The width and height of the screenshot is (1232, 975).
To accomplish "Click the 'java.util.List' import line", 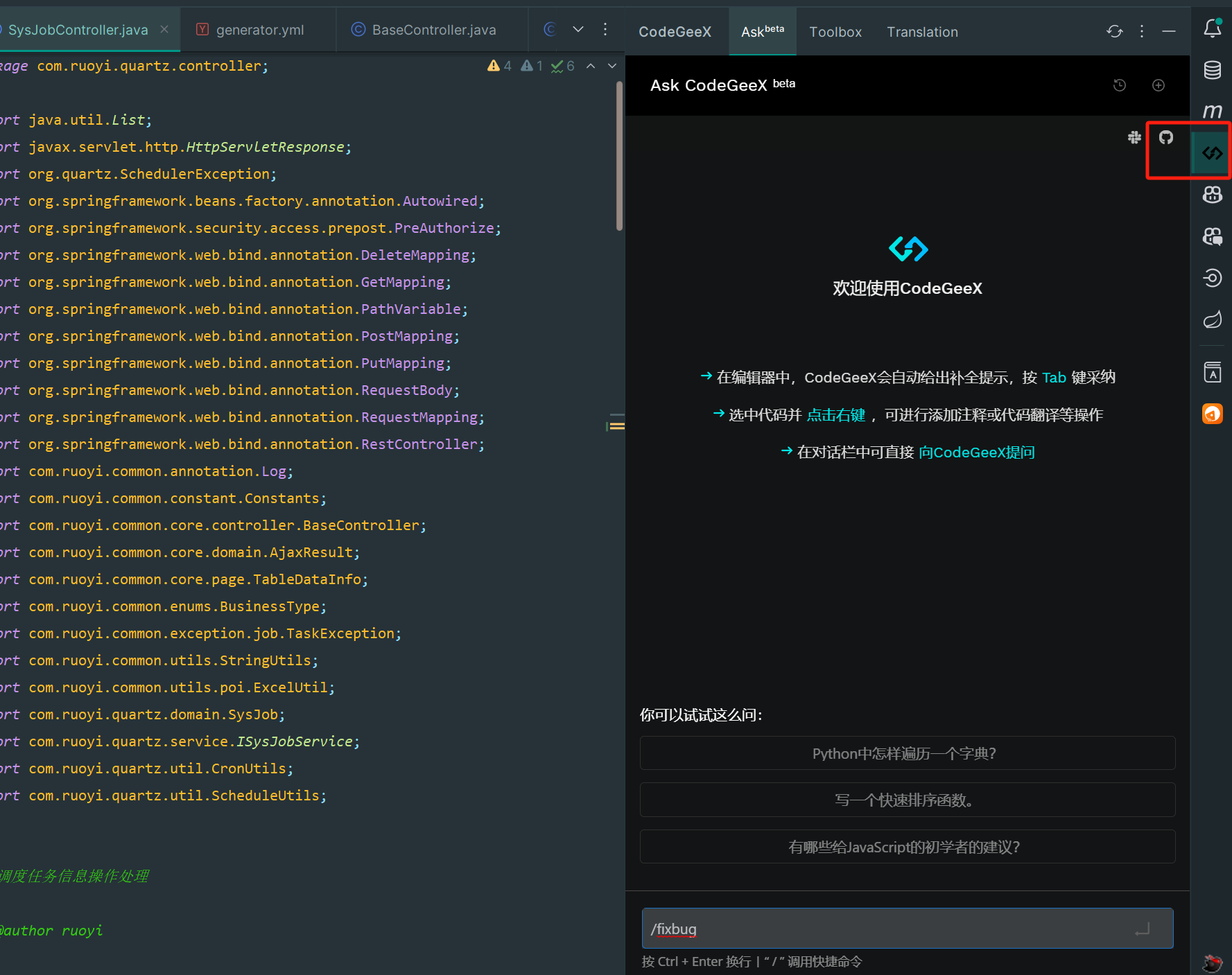I will (76, 120).
